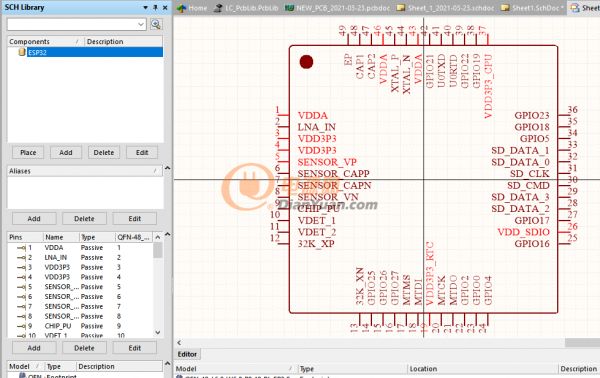Click the horizontal scrollbar left arrow
Image resolution: width=600 pixels, height=378 pixels.
coord(179,342)
